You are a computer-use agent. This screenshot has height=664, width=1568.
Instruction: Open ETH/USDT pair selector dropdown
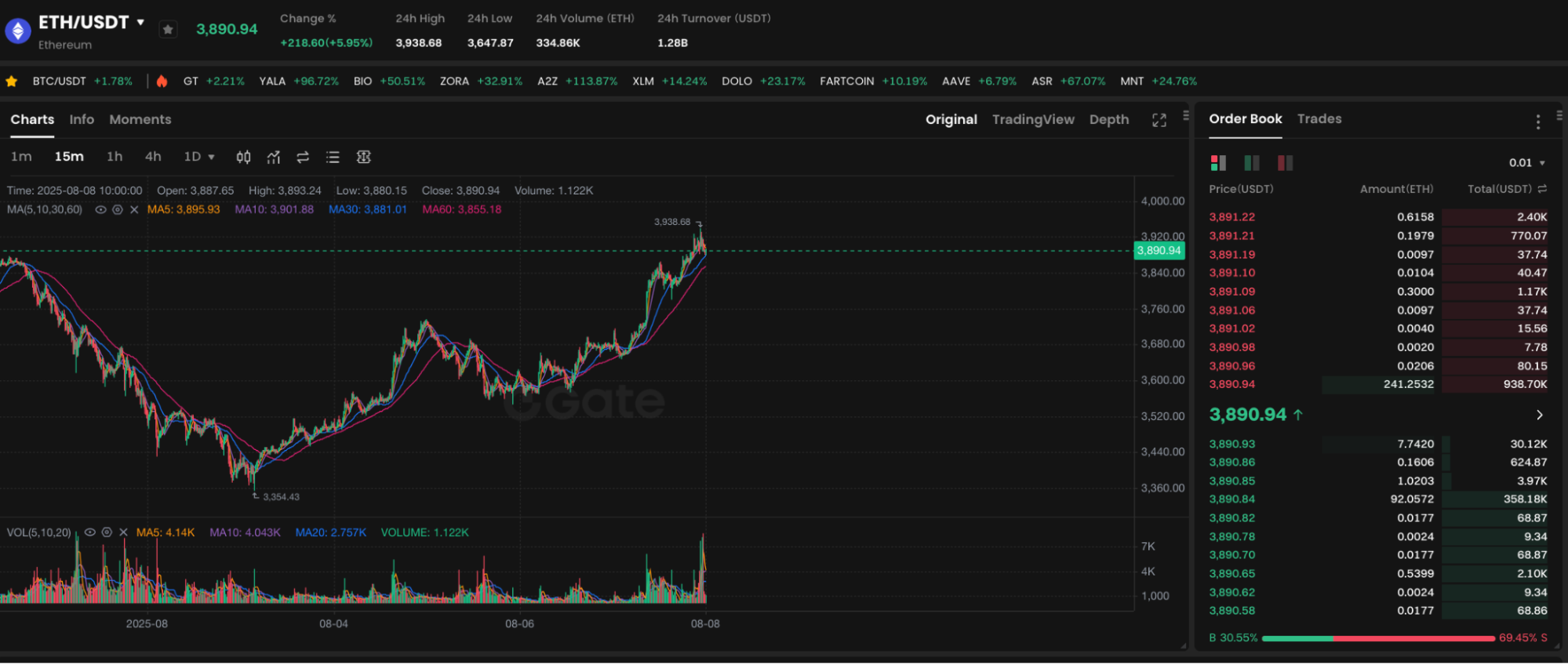click(140, 22)
